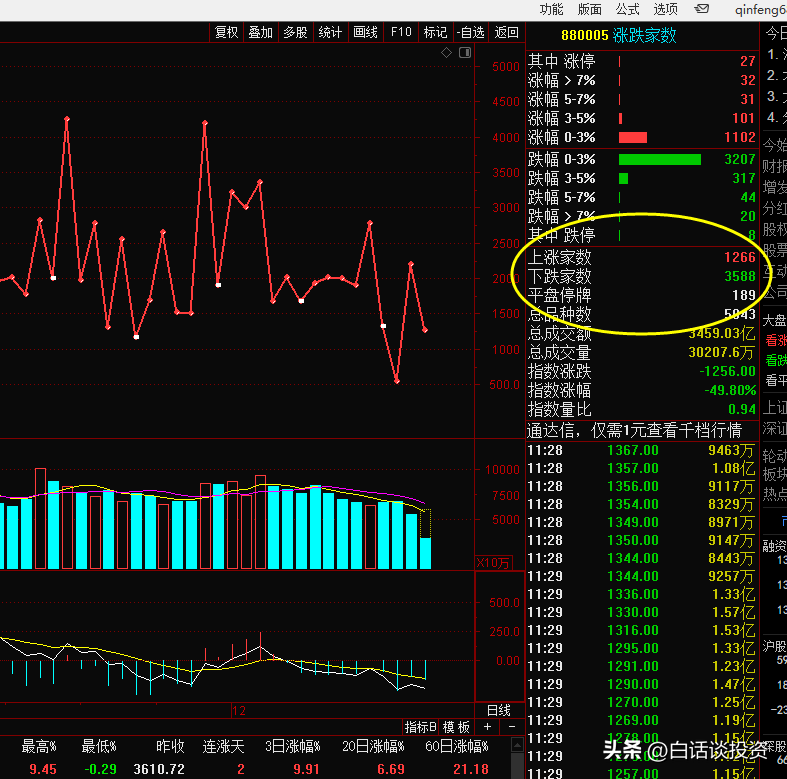Open the 日线 period selector

click(499, 710)
